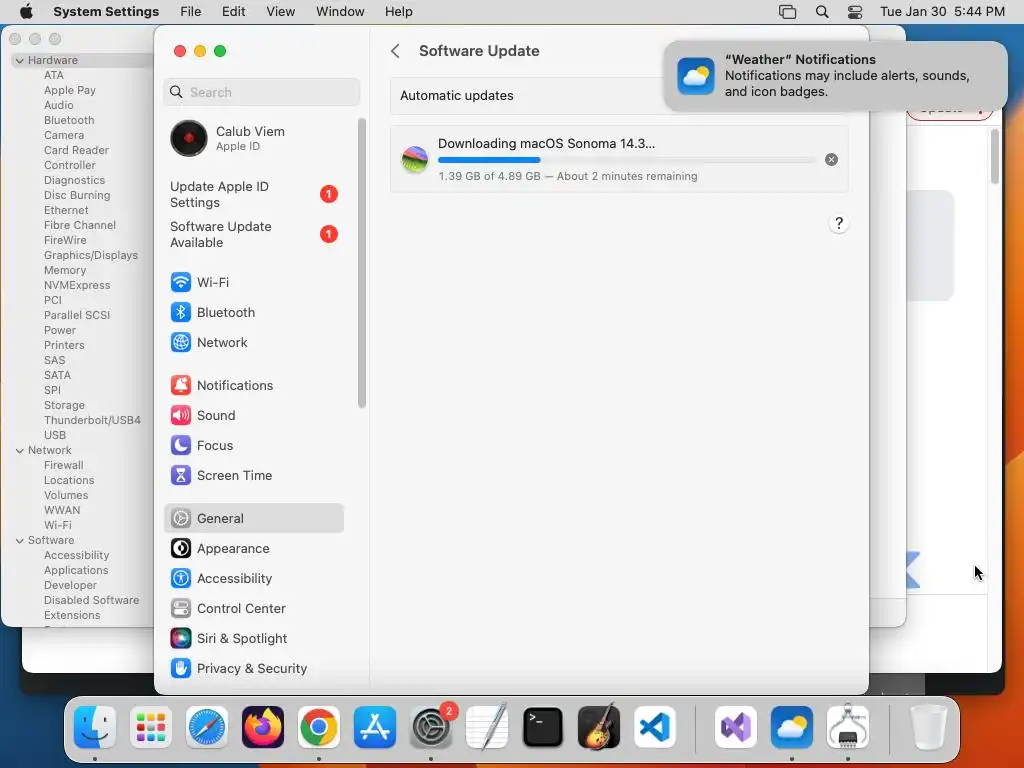Viewport: 1024px width, 768px height.
Task: Open the Apple menu
Action: click(26, 12)
